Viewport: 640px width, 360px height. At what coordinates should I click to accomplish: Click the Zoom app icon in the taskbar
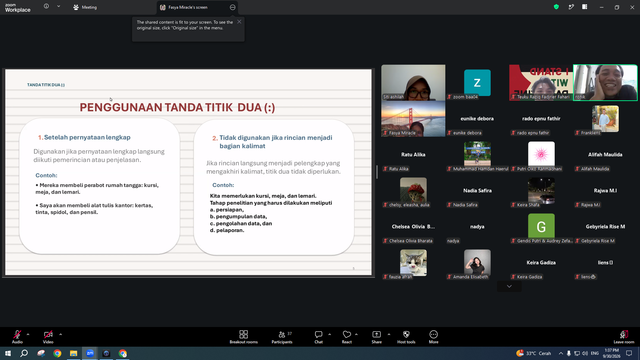click(x=90, y=353)
